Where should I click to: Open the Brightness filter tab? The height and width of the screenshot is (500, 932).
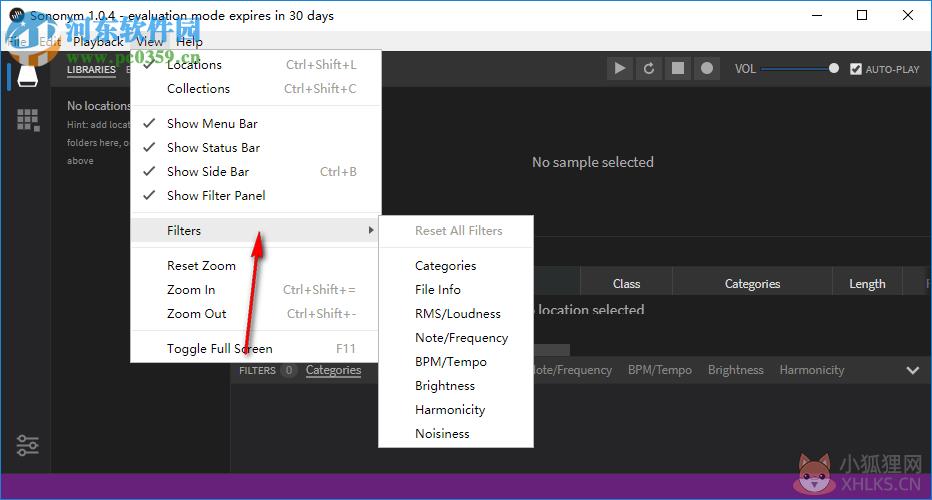click(x=735, y=370)
